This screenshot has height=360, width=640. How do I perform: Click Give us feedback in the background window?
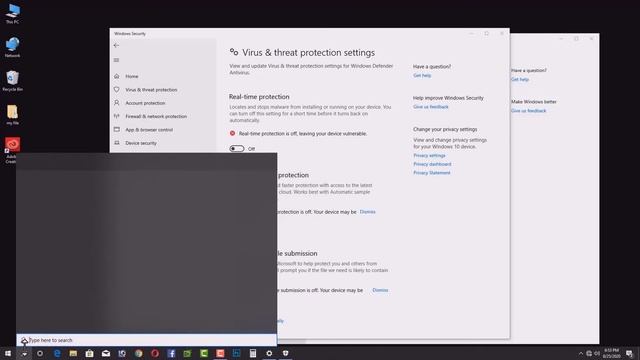point(529,111)
